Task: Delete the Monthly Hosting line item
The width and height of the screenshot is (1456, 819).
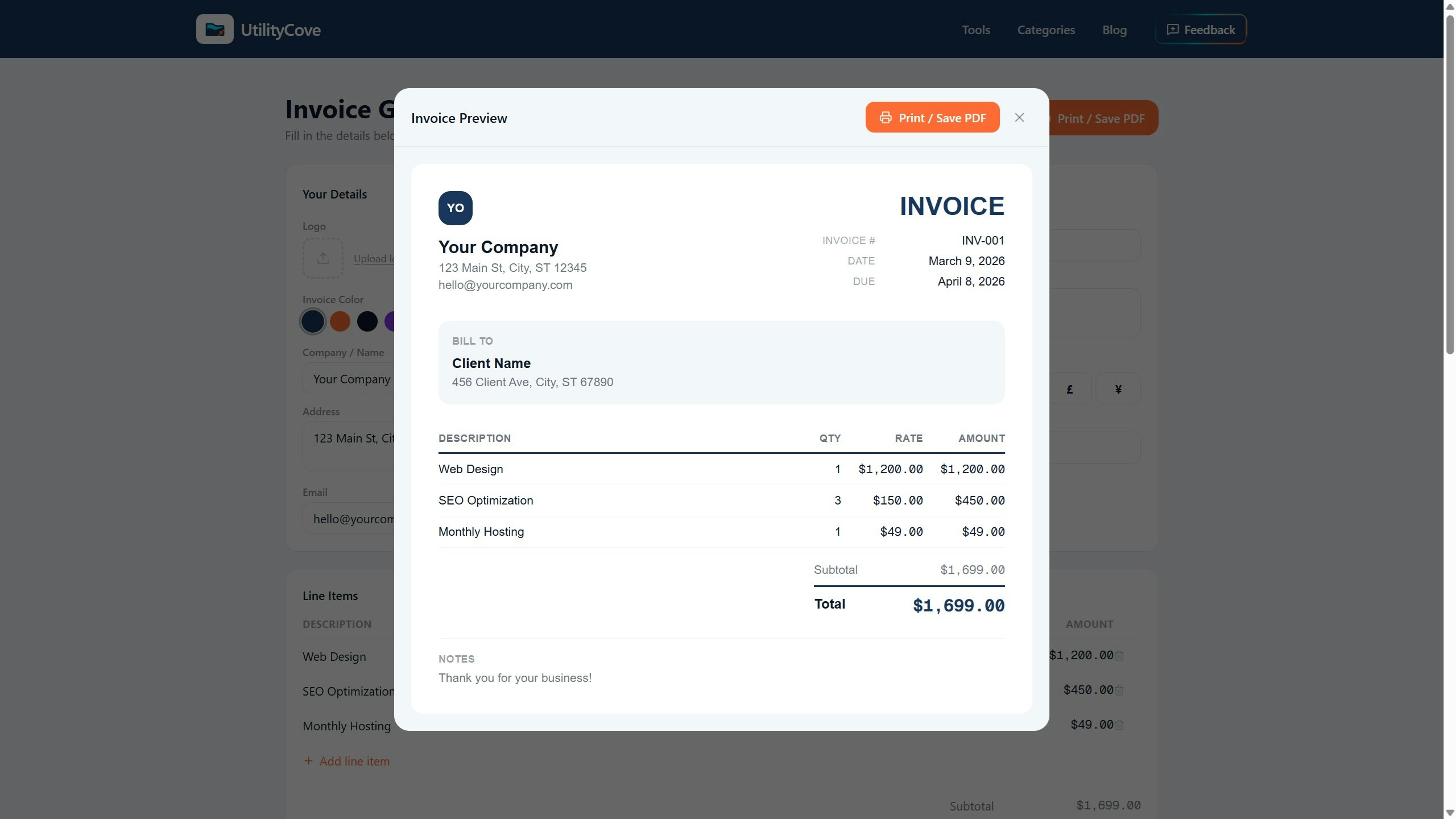Action: (x=1119, y=725)
